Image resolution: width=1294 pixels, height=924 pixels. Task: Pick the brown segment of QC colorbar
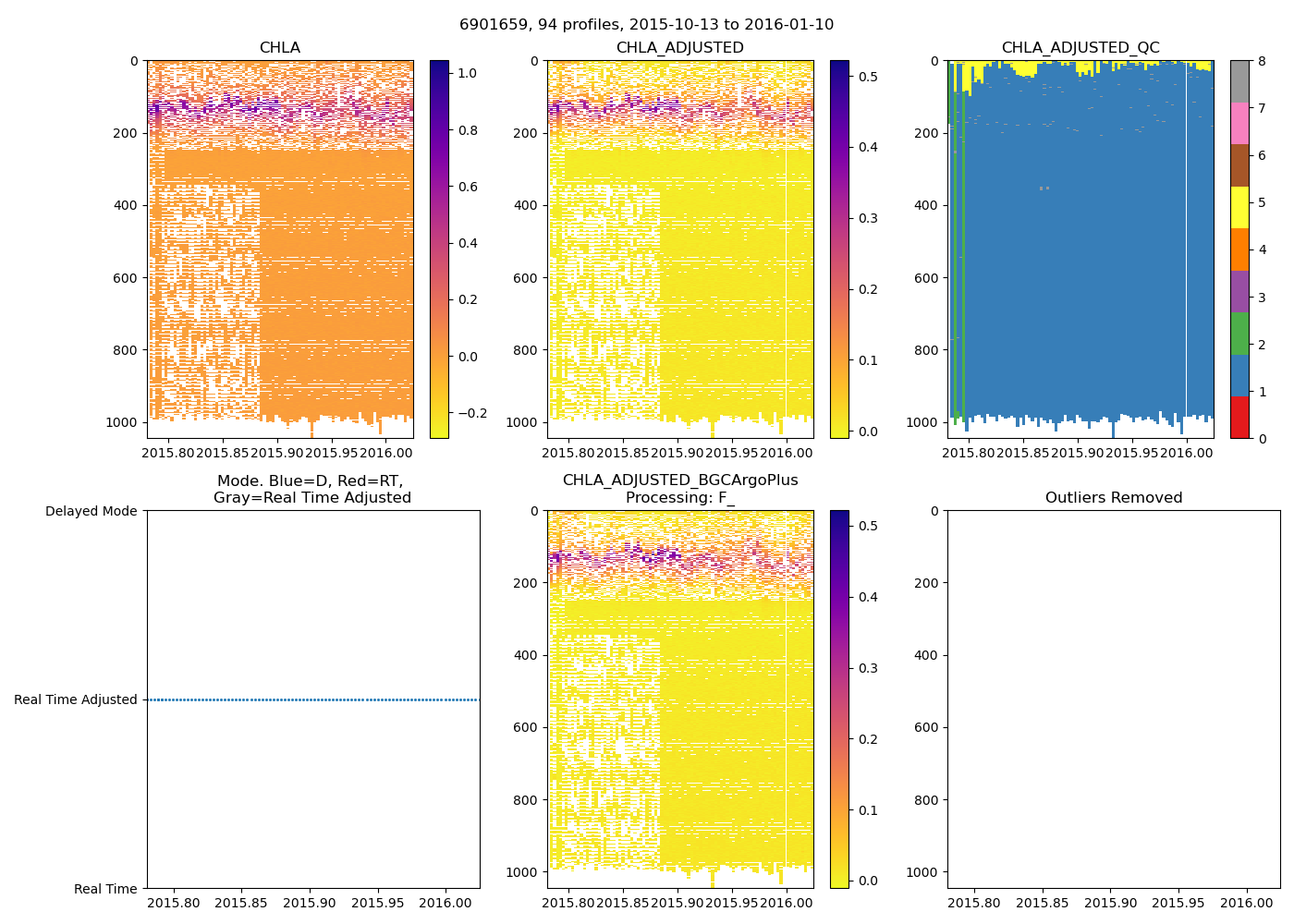(x=1239, y=165)
